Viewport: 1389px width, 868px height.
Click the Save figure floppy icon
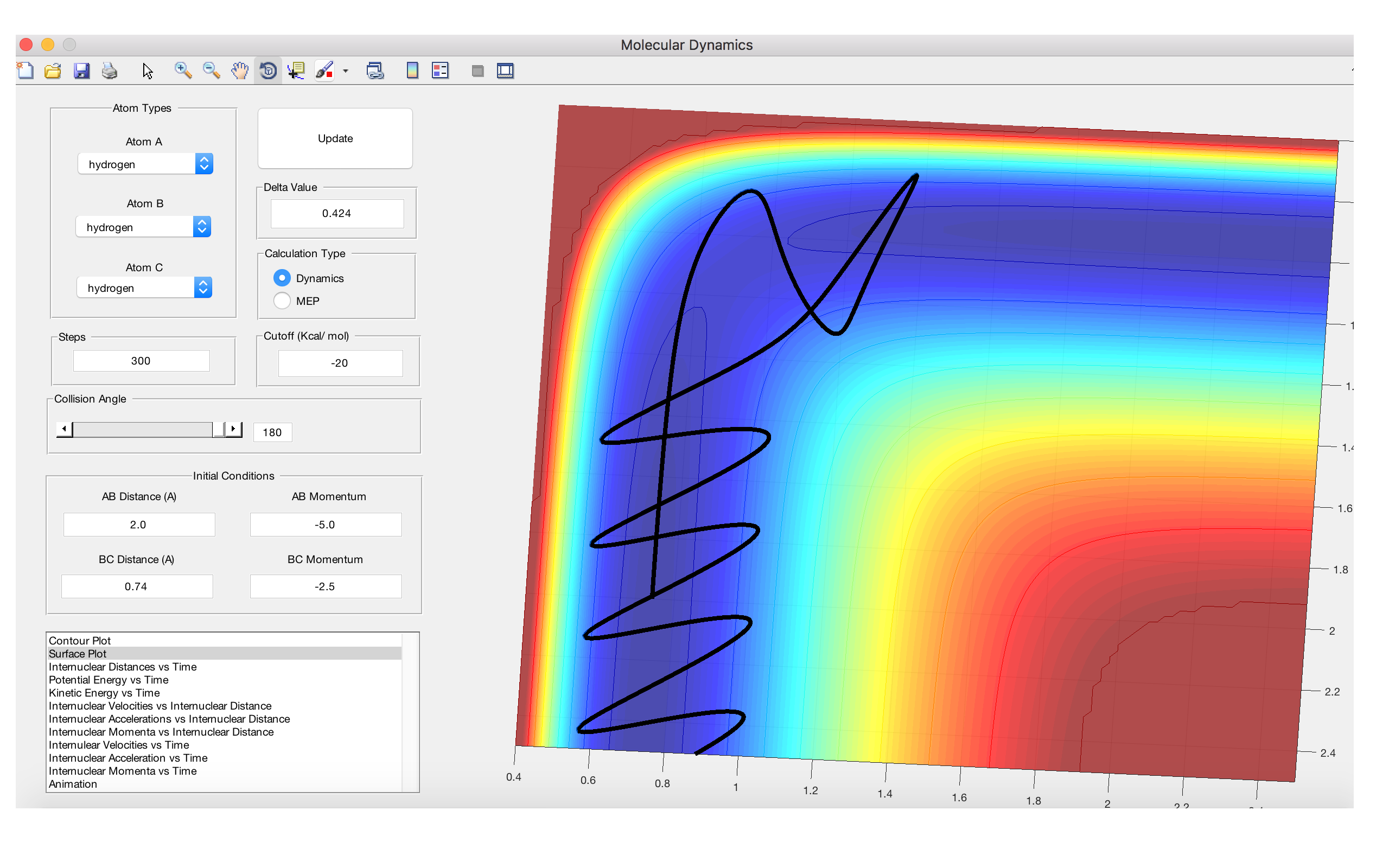click(x=81, y=71)
